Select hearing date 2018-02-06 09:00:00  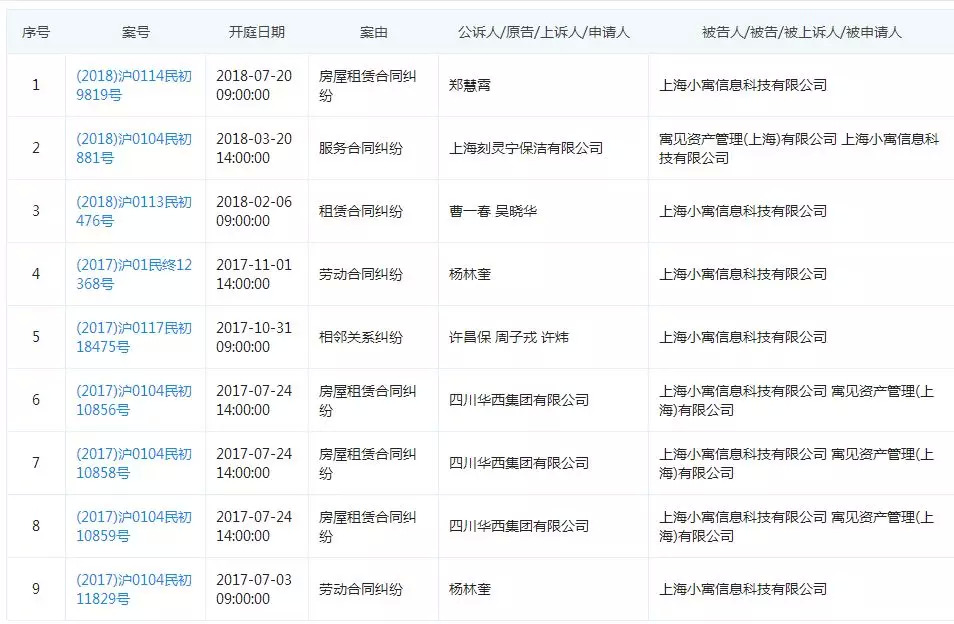(254, 211)
